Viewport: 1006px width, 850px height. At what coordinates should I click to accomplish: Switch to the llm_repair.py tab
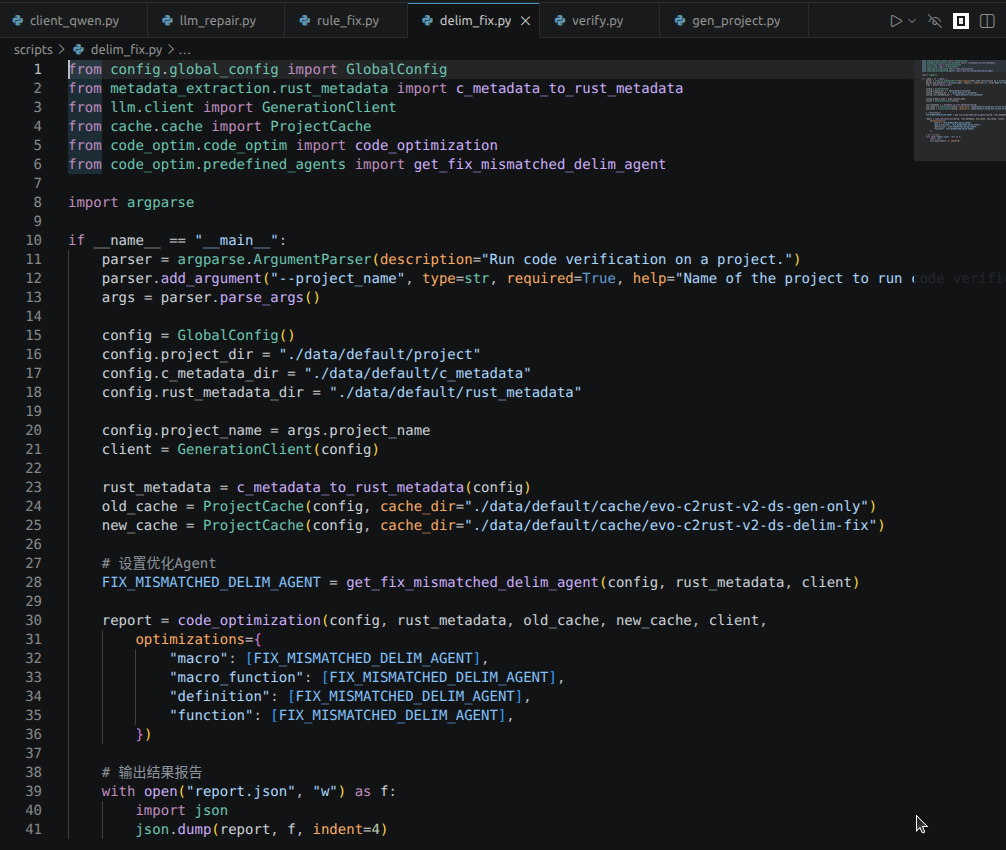[x=217, y=21]
